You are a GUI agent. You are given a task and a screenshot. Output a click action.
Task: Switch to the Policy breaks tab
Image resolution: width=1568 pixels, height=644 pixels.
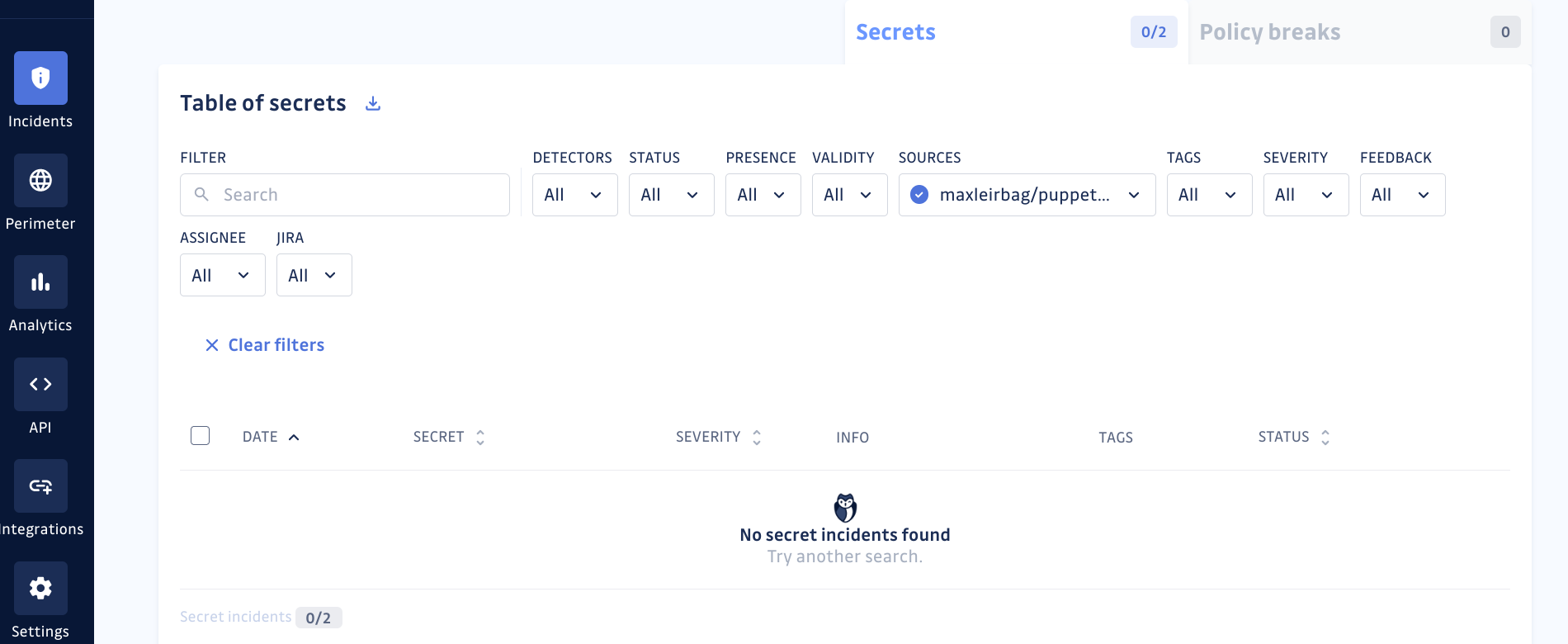coord(1360,32)
